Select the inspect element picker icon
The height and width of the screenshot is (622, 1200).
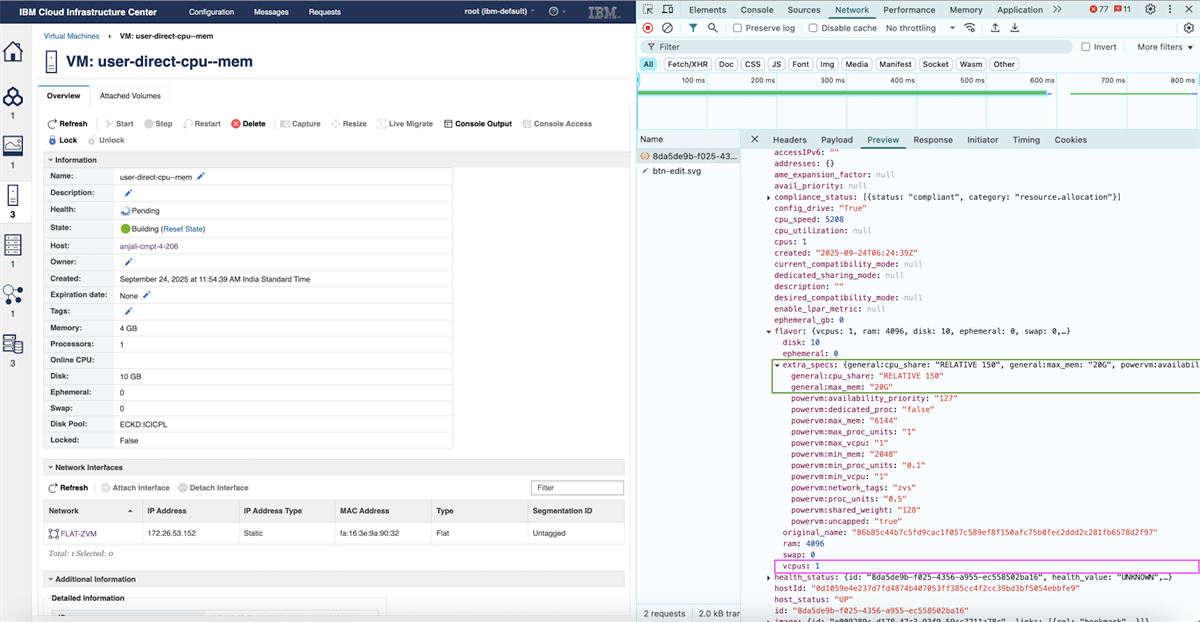649,10
